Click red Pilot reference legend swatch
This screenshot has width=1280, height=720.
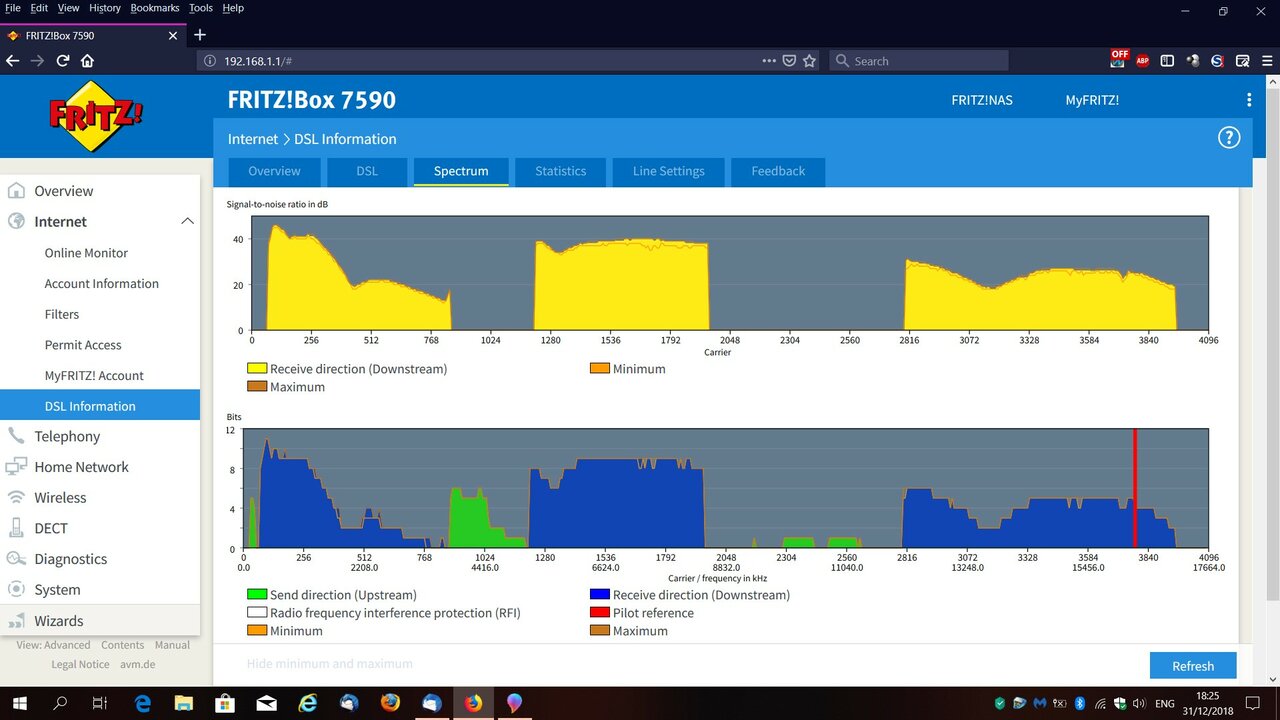coord(600,613)
